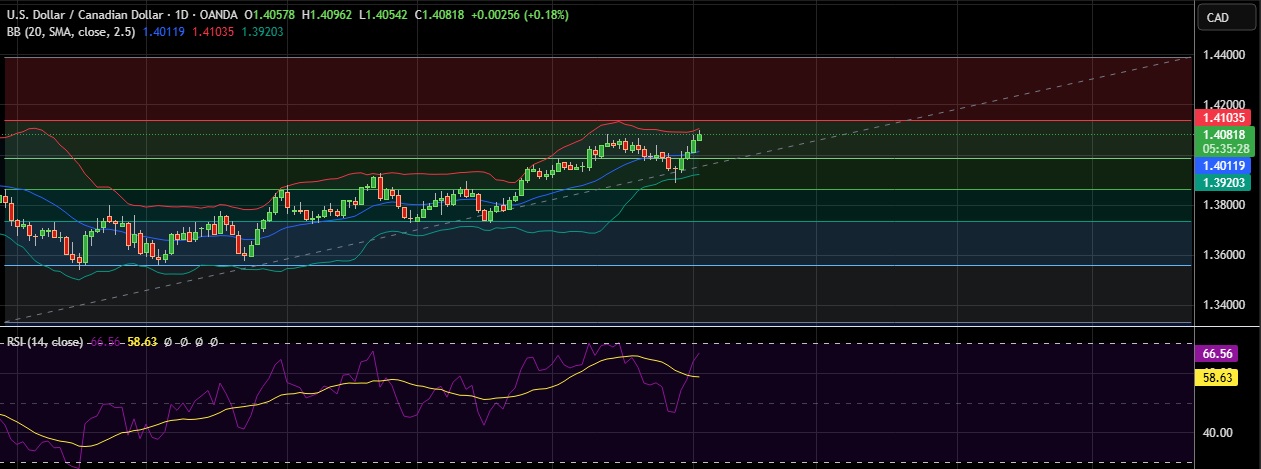Click the 'RSI (14, close)' indicator legend
Image resolution: width=1261 pixels, height=469 pixels.
point(46,341)
